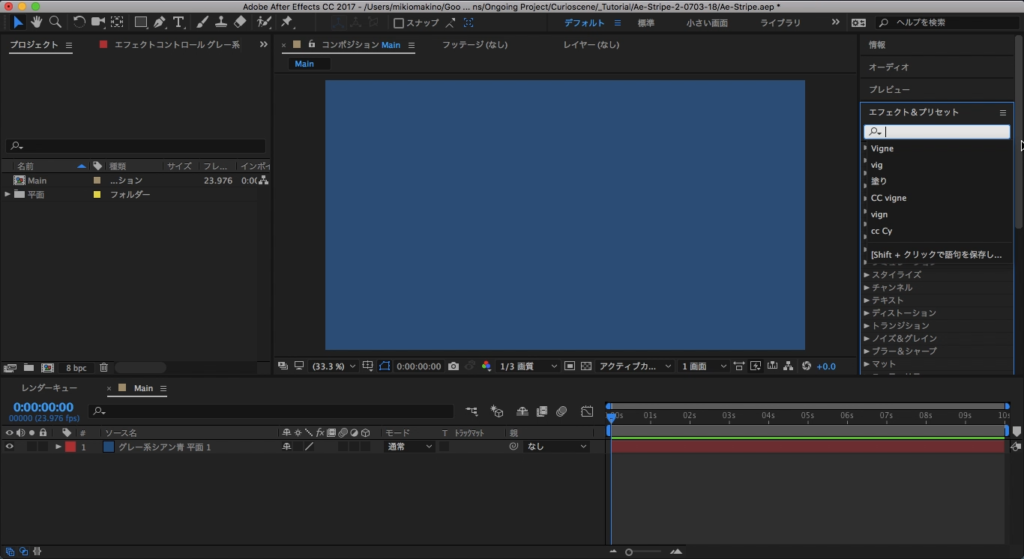This screenshot has height=559, width=1024.
Task: Select the Puppet Pin tool
Action: (287, 22)
